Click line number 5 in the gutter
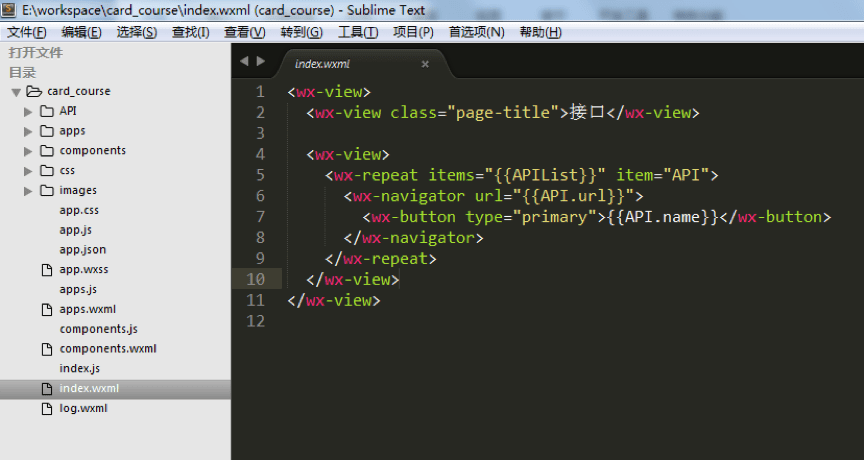This screenshot has height=460, width=864. pos(260,176)
